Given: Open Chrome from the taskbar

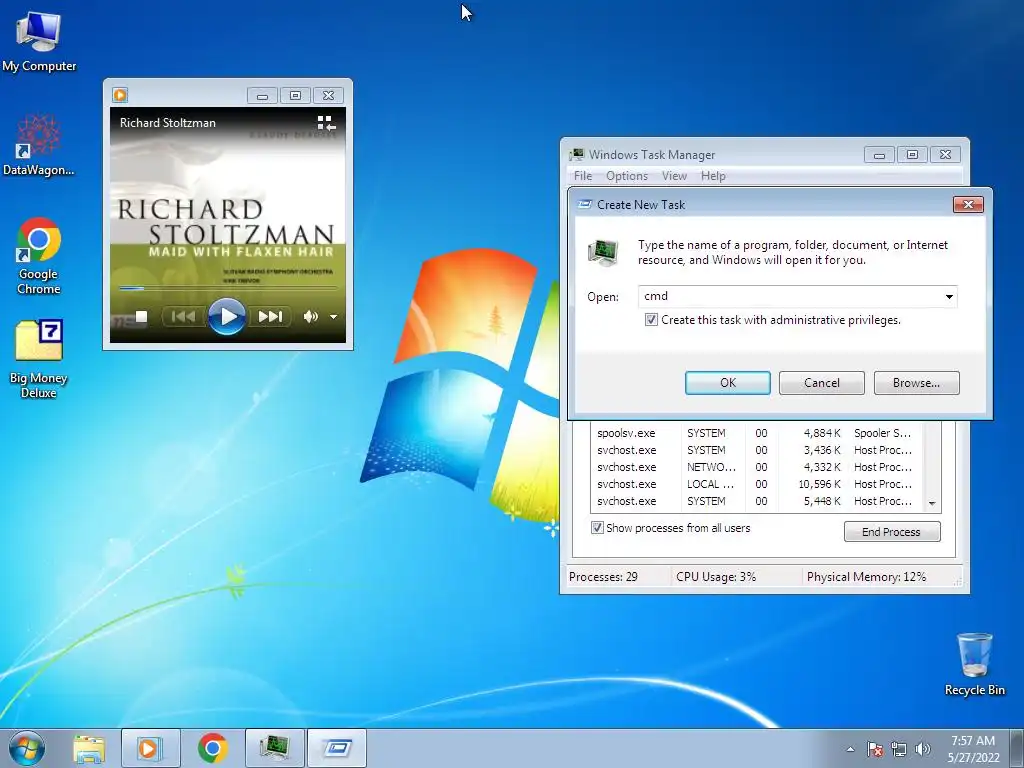Looking at the screenshot, I should [x=212, y=748].
